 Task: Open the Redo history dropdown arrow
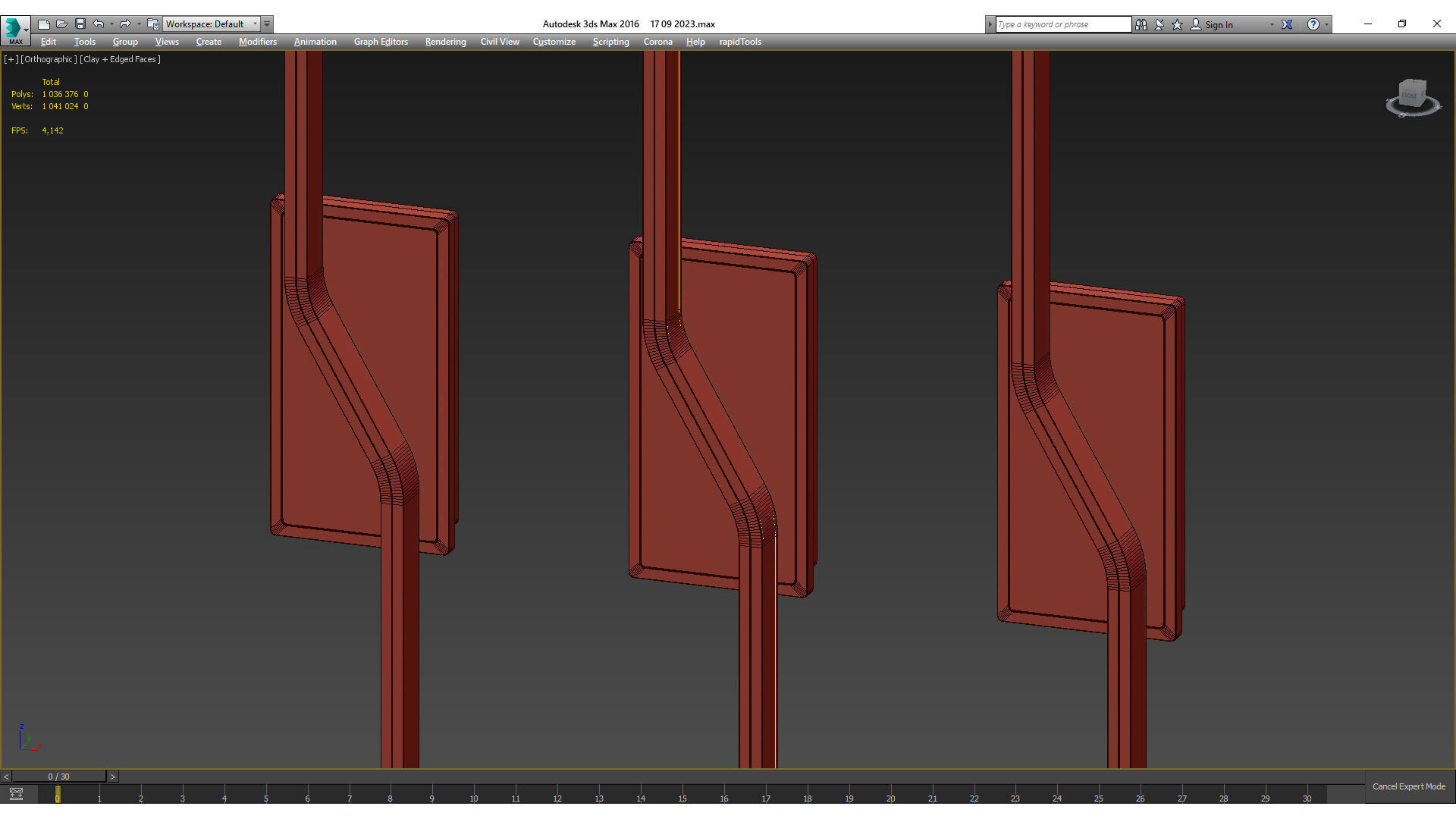[x=139, y=24]
